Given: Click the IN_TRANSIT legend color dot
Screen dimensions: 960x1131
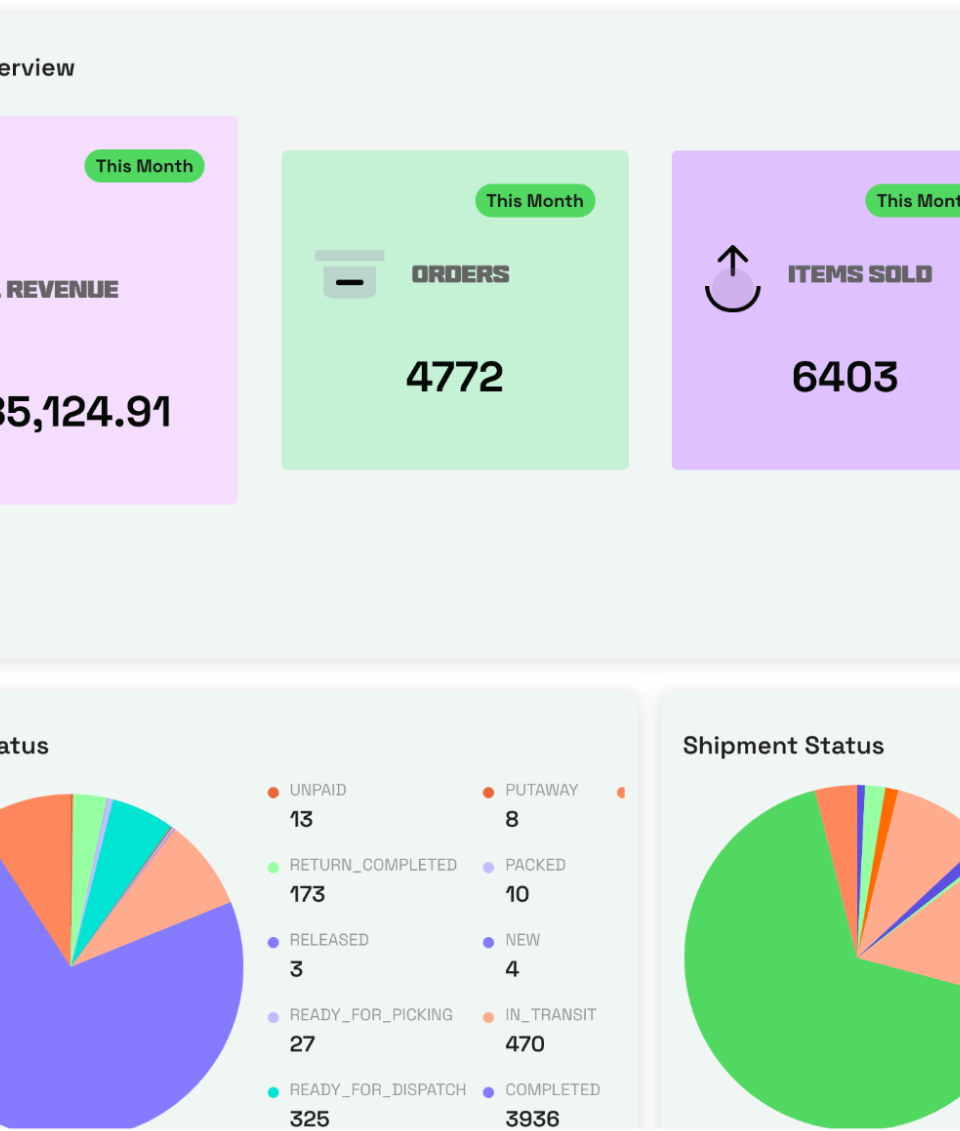Looking at the screenshot, I should [488, 1017].
